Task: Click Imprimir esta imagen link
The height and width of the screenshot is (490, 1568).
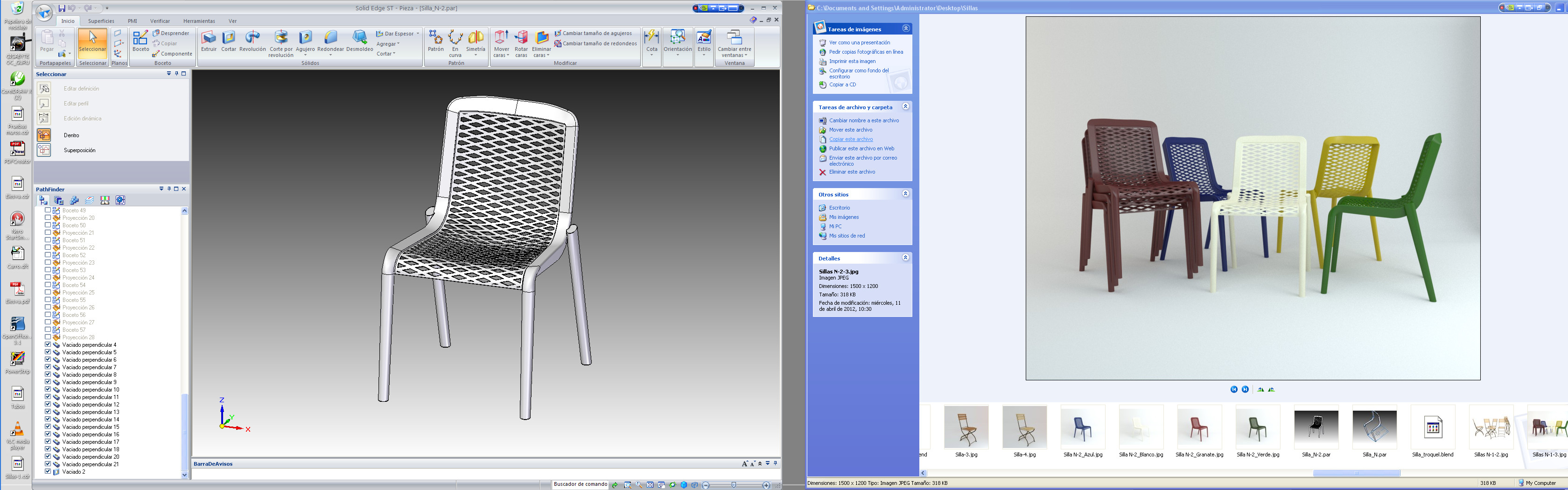Action: (x=852, y=62)
